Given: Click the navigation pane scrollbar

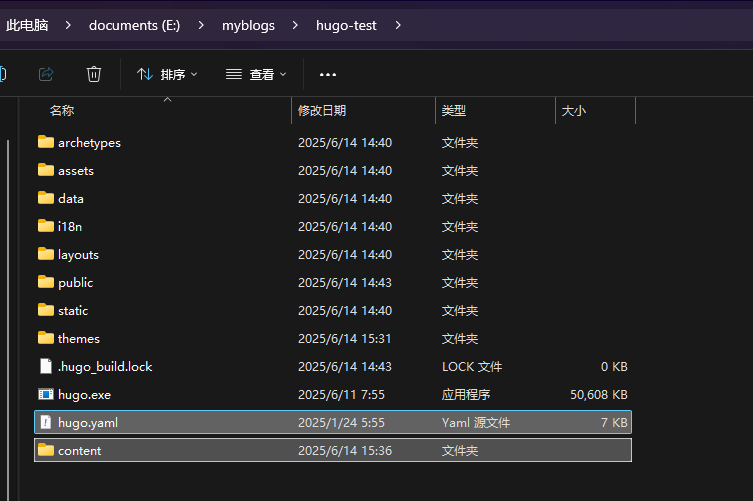Looking at the screenshot, I should coord(8,319).
